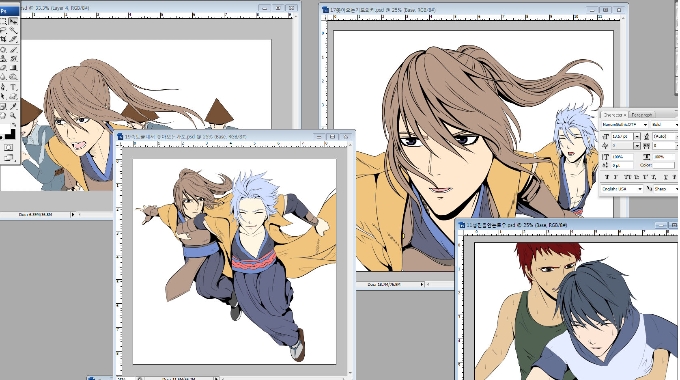The height and width of the screenshot is (380, 680).
Task: Open the text Color swatch in Character panel
Action: tap(664, 165)
